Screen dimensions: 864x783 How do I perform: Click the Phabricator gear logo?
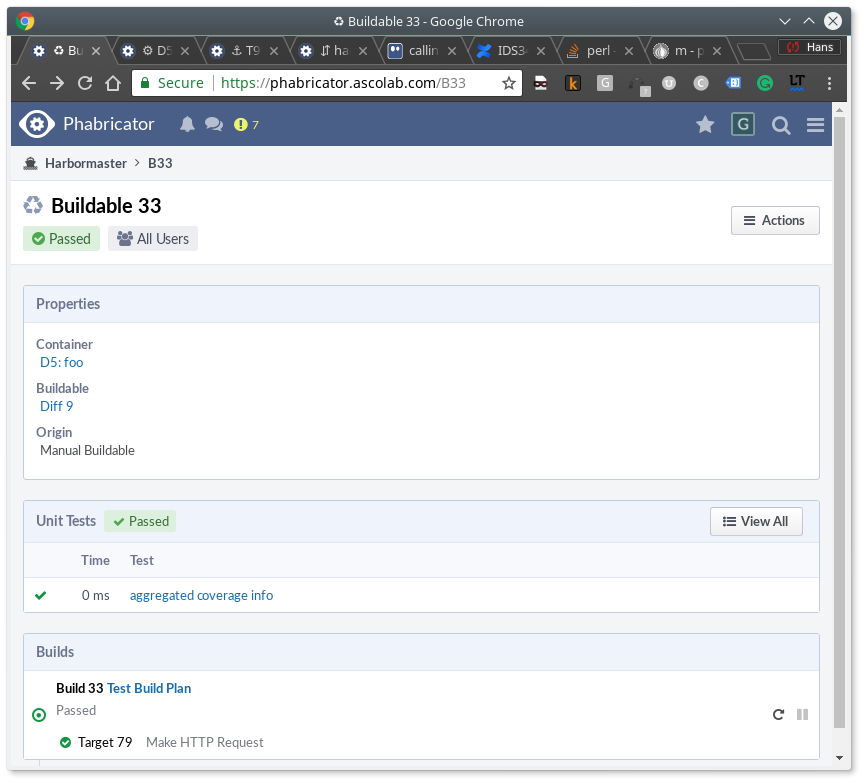click(x=36, y=124)
